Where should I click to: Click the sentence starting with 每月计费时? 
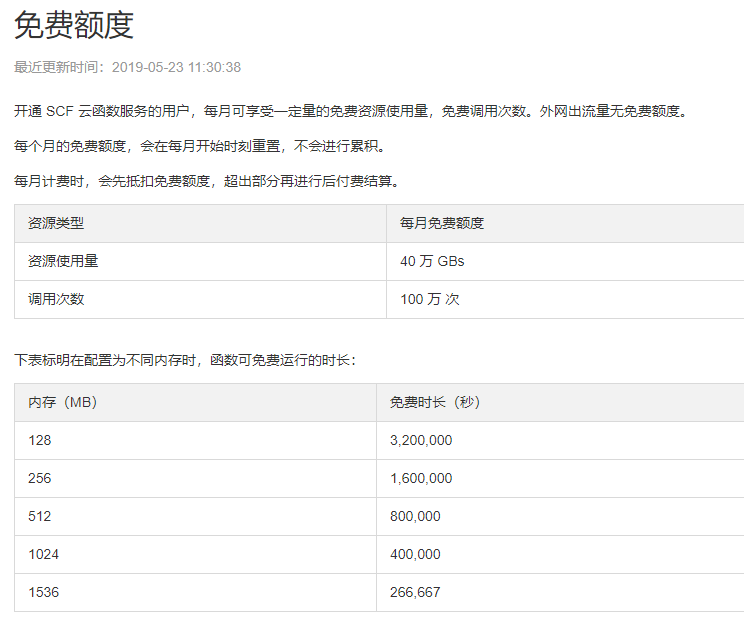coord(207,181)
